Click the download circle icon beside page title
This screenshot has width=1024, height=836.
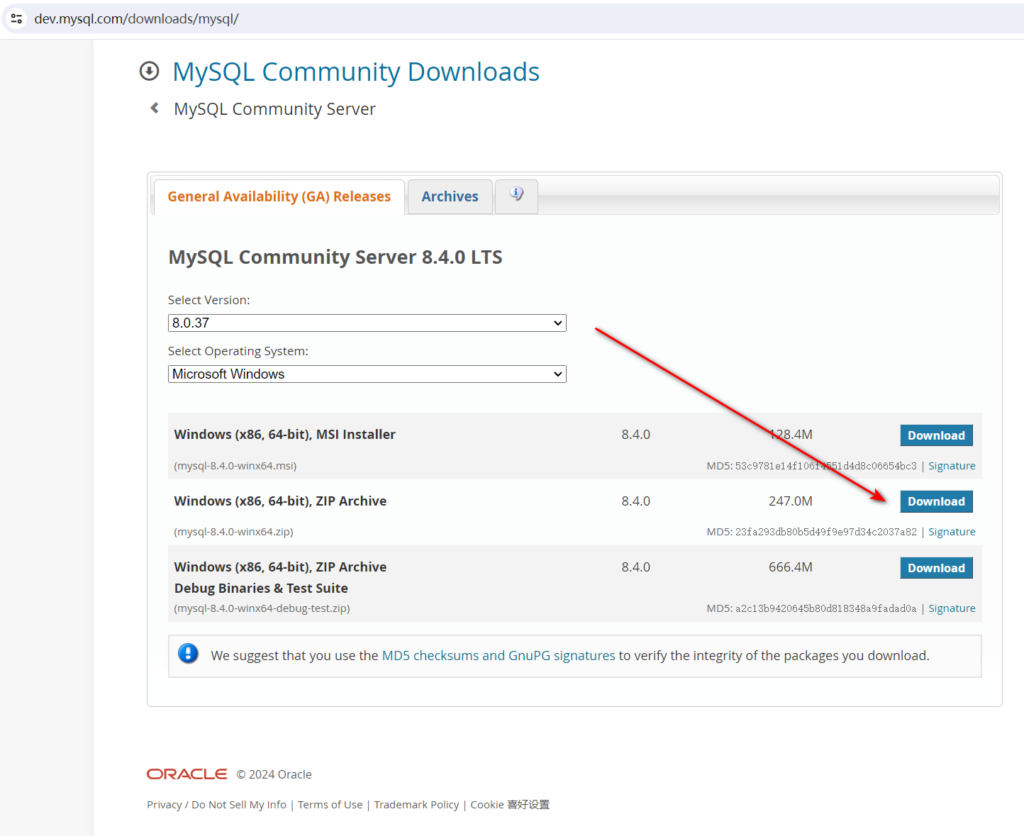150,71
